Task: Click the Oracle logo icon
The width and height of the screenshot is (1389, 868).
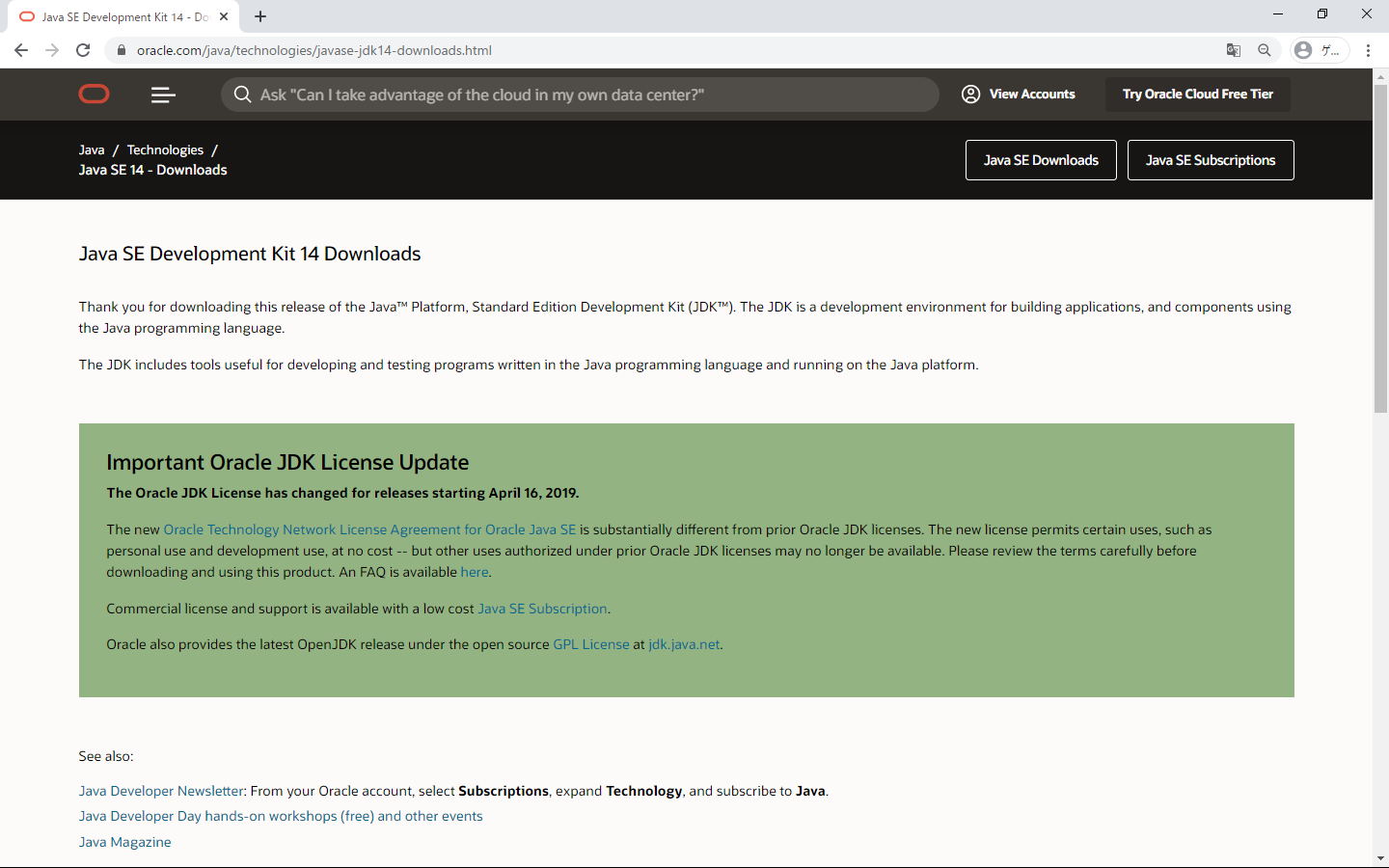Action: (94, 94)
